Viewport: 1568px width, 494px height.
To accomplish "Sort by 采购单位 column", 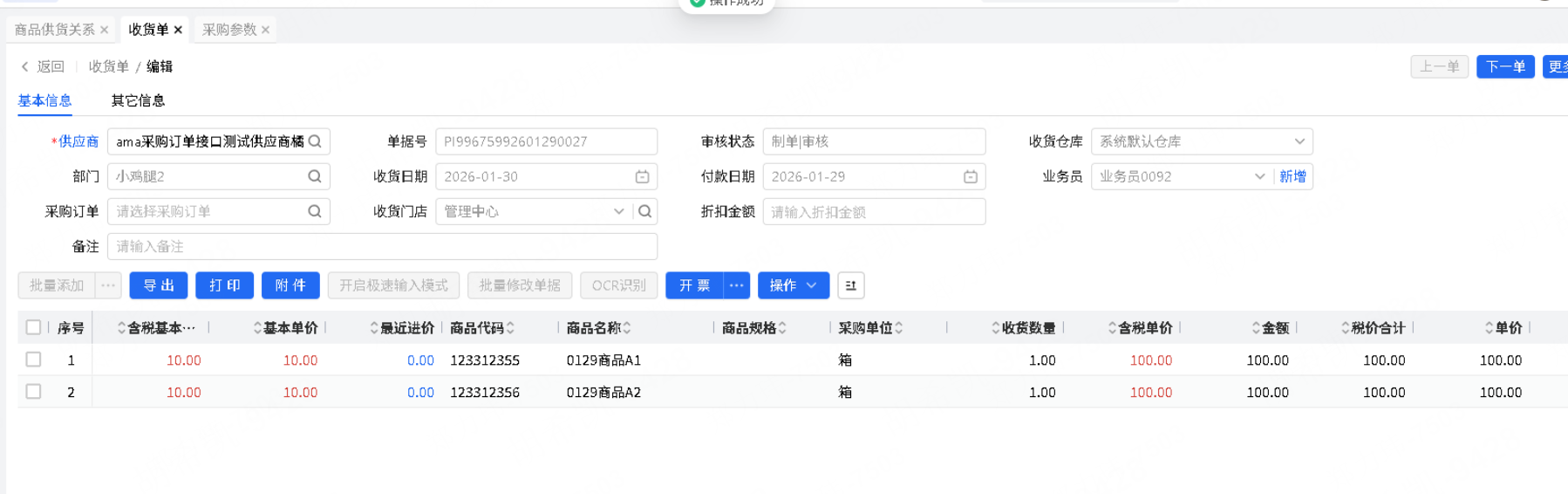I will pyautogui.click(x=899, y=328).
